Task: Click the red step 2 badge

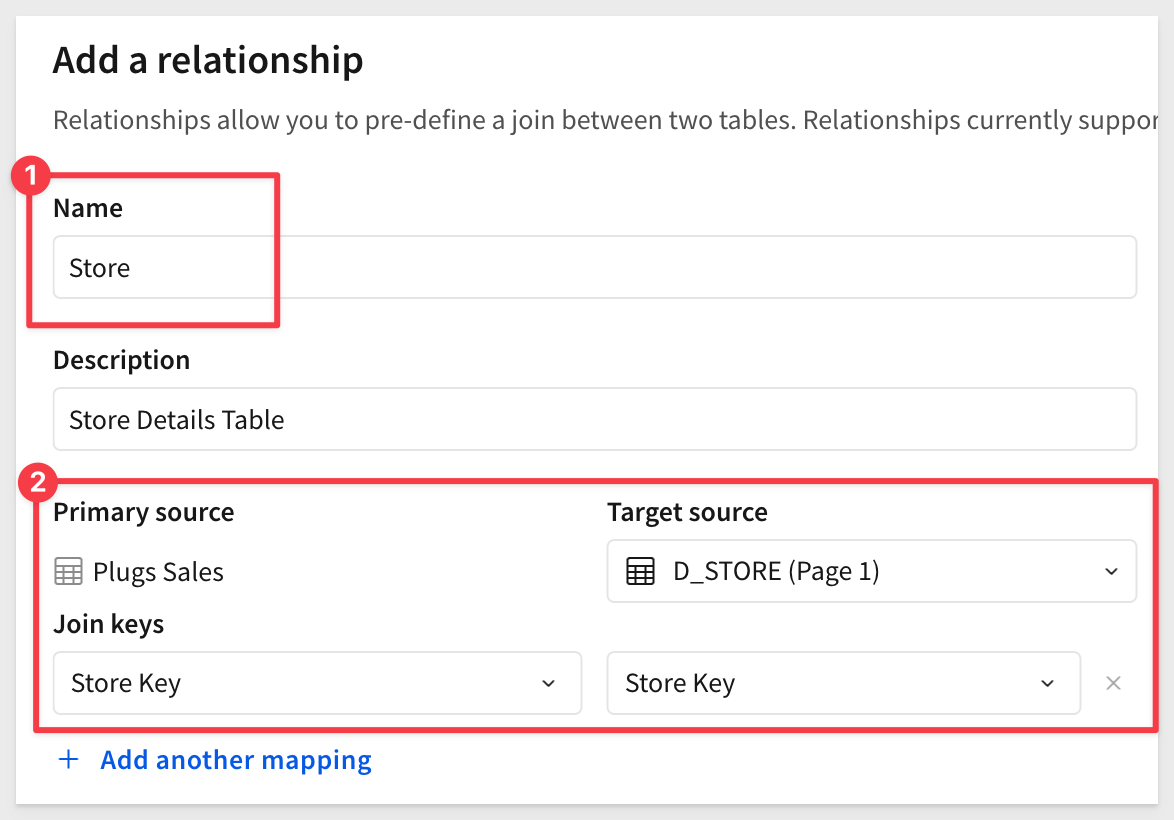Action: [x=38, y=484]
